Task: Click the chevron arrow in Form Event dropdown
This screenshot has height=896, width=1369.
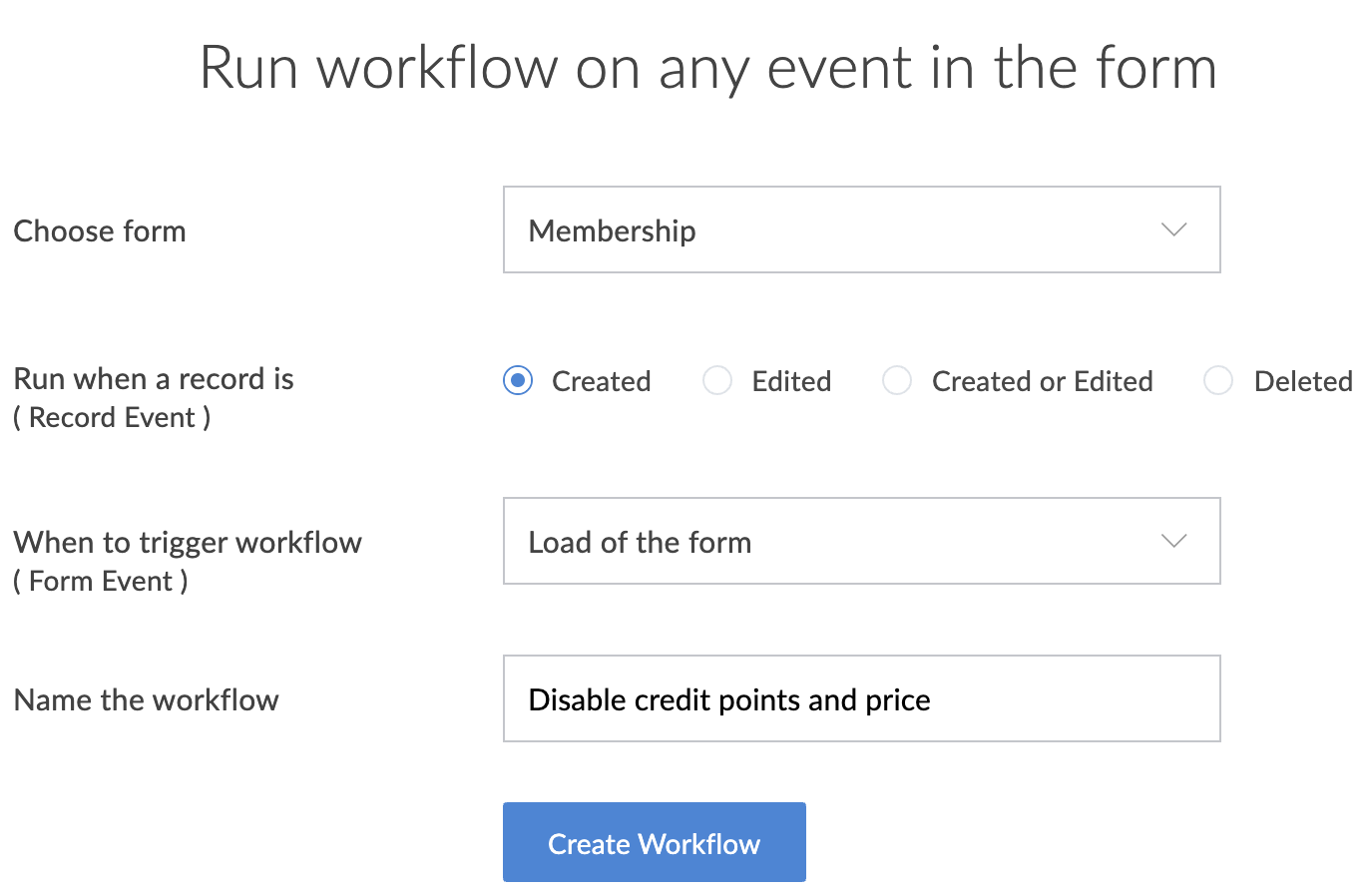Action: click(x=1173, y=542)
